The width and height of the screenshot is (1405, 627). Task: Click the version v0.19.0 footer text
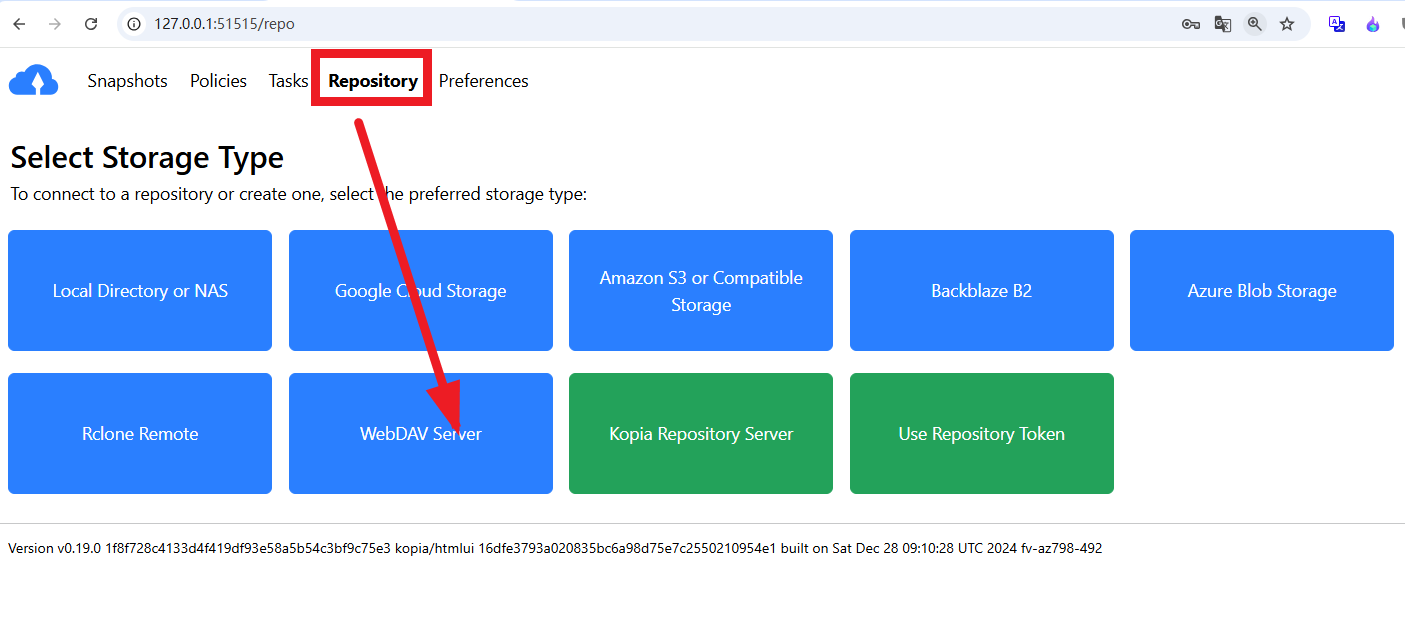click(x=555, y=548)
